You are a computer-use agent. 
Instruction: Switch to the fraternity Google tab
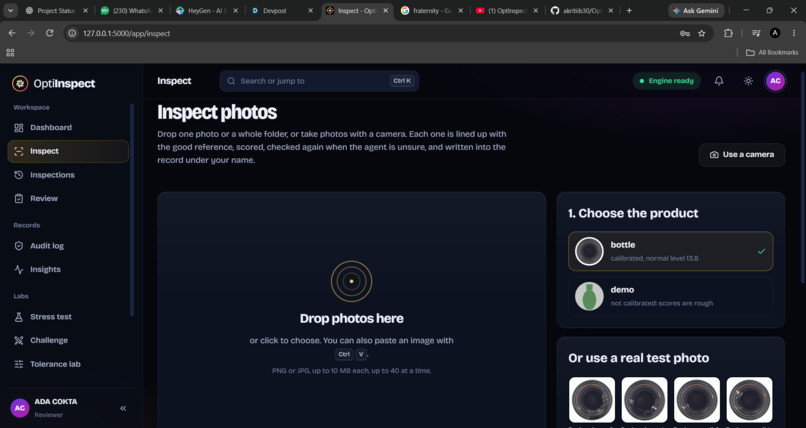point(432,11)
